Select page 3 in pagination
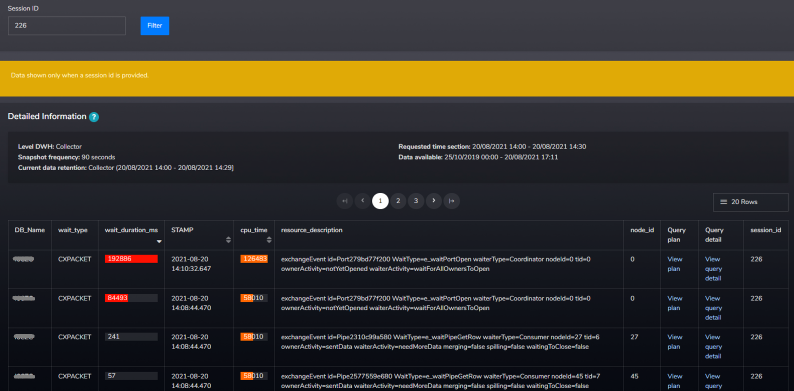This screenshot has height=391, width=794. (x=416, y=201)
